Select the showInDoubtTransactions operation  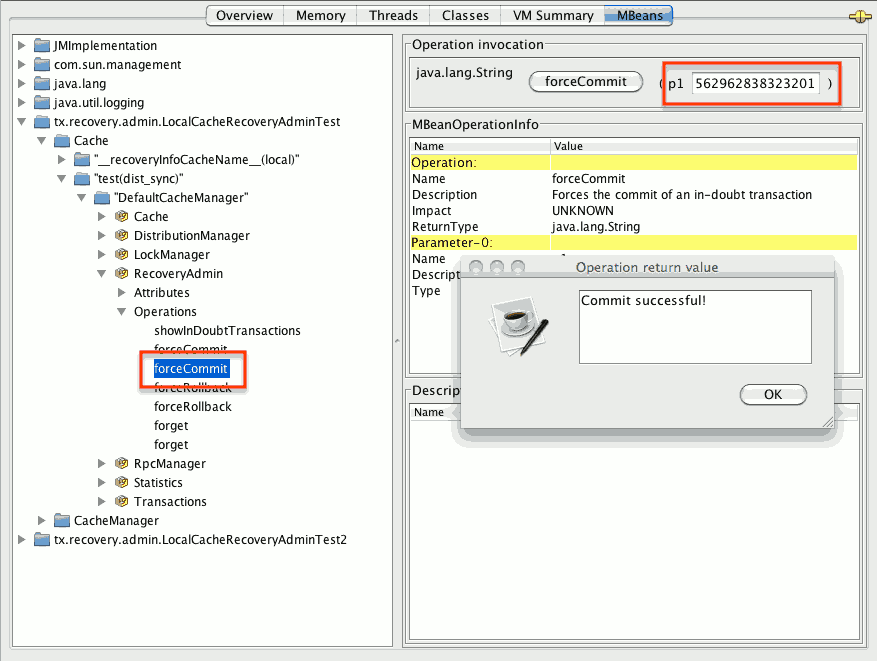[227, 331]
